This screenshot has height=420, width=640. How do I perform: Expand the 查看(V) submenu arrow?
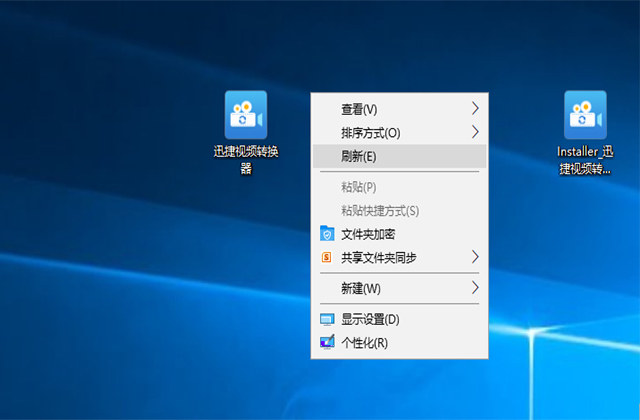475,109
